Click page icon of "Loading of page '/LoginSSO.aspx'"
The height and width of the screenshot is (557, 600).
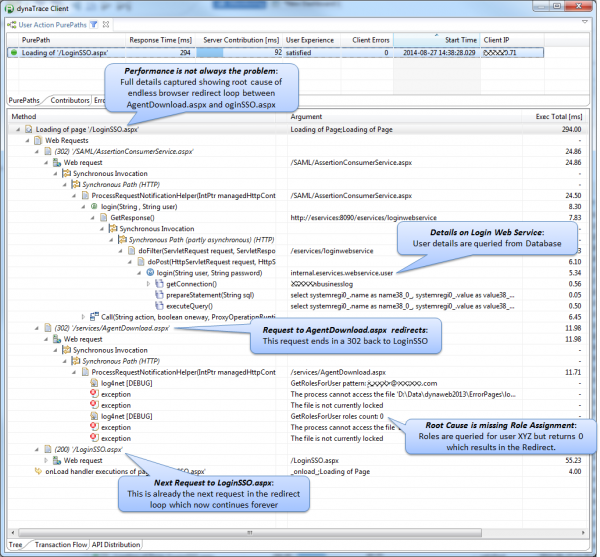[28, 129]
